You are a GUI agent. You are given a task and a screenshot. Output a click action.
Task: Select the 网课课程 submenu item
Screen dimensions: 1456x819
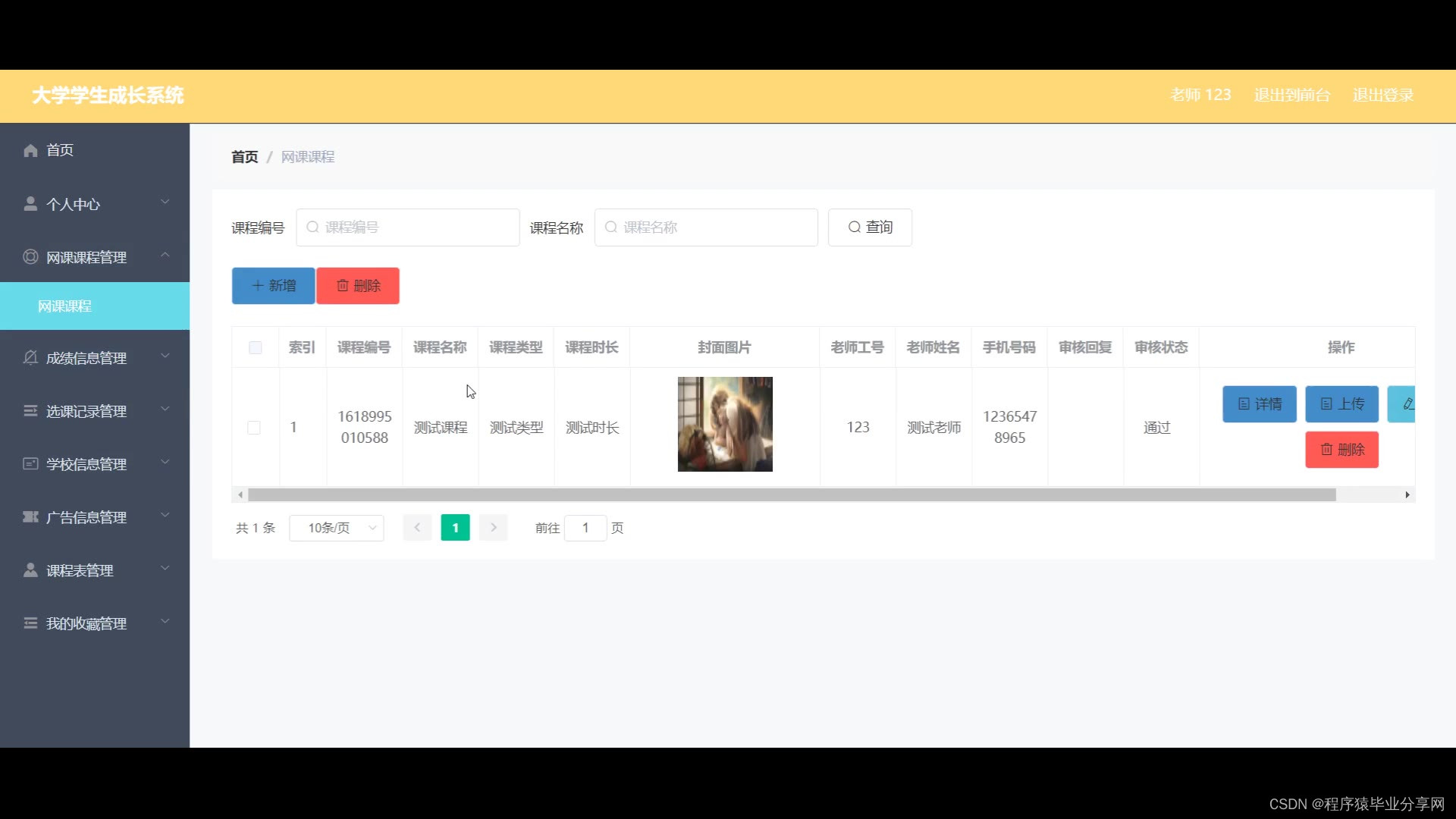tap(65, 306)
